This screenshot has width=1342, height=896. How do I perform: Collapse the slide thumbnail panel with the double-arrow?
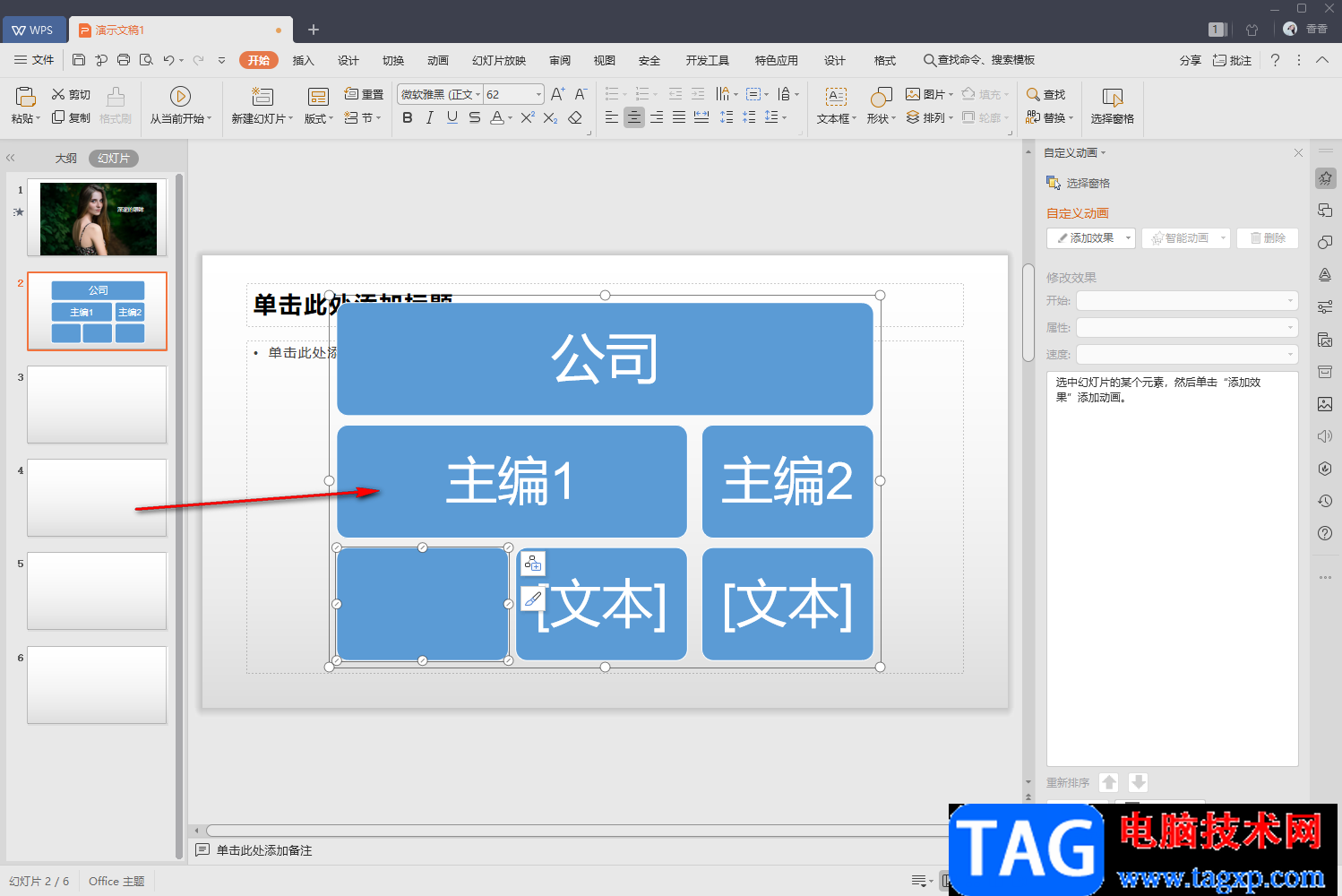coord(11,158)
